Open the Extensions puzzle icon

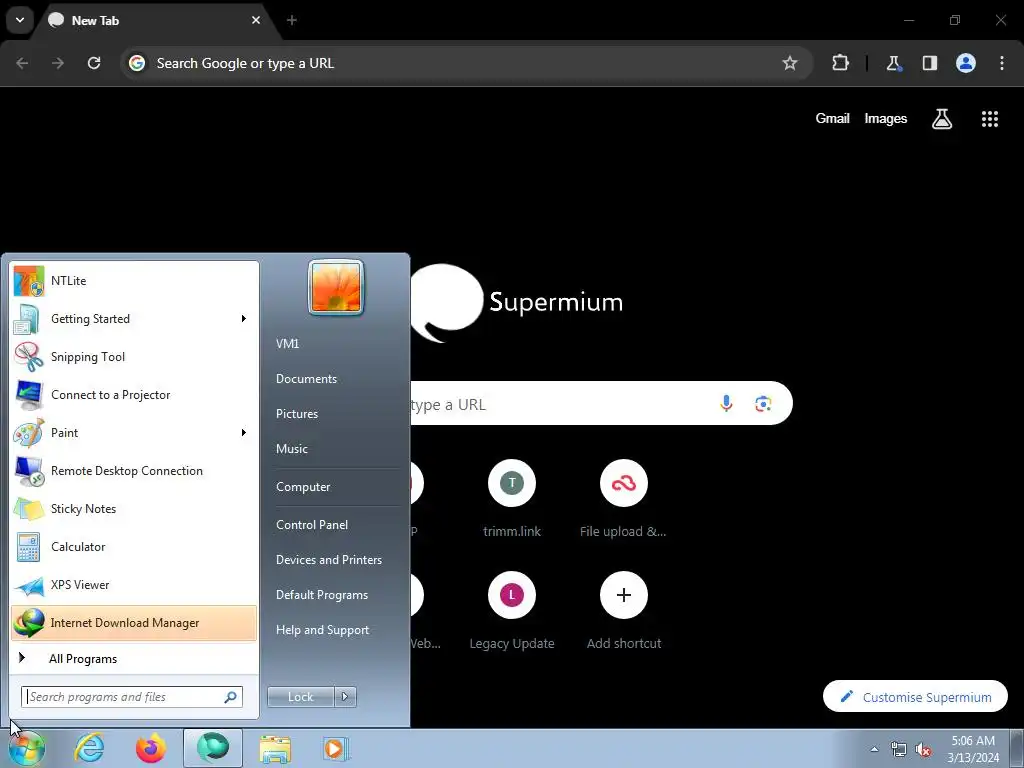pos(840,63)
